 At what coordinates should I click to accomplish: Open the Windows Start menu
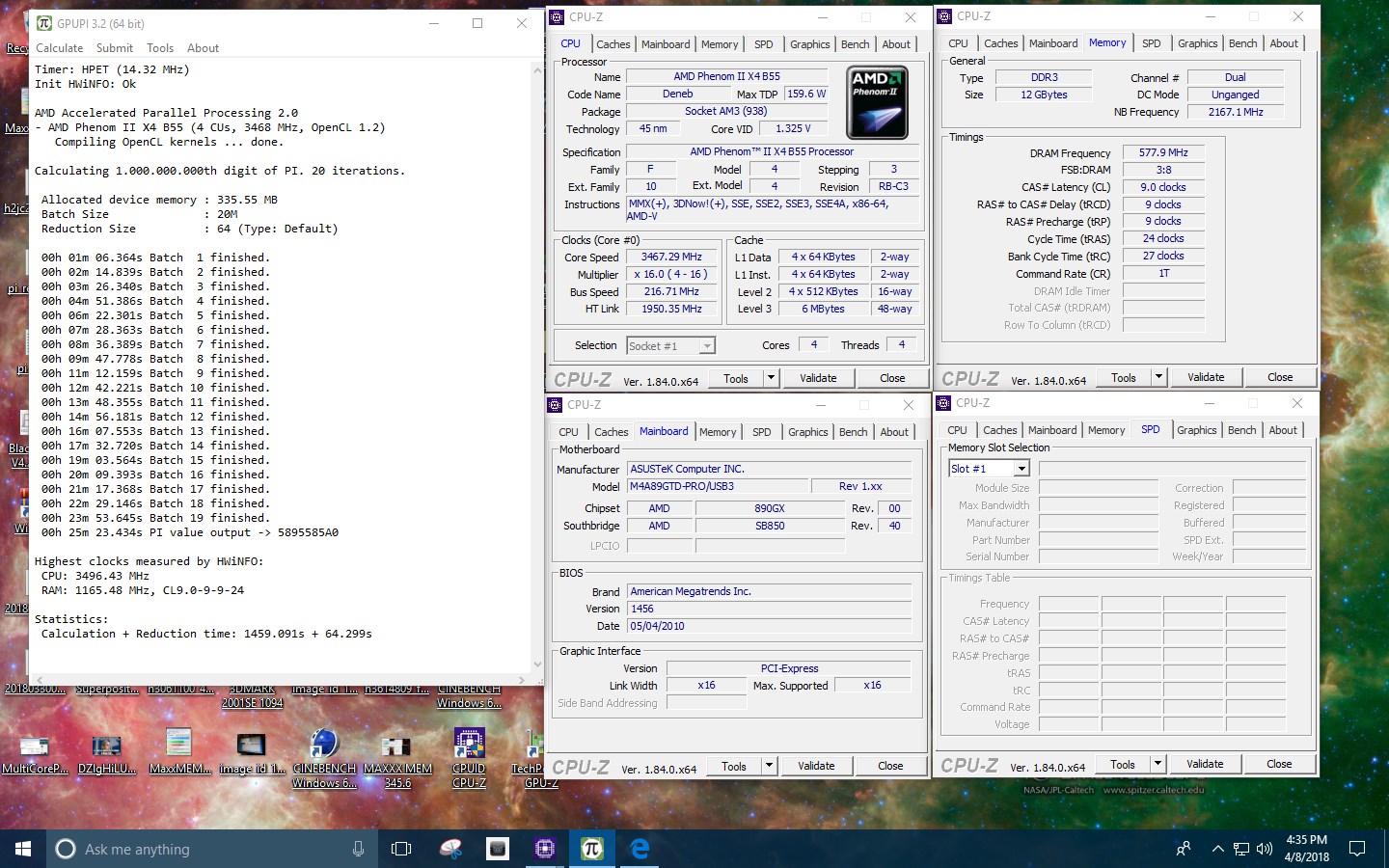coord(23,849)
